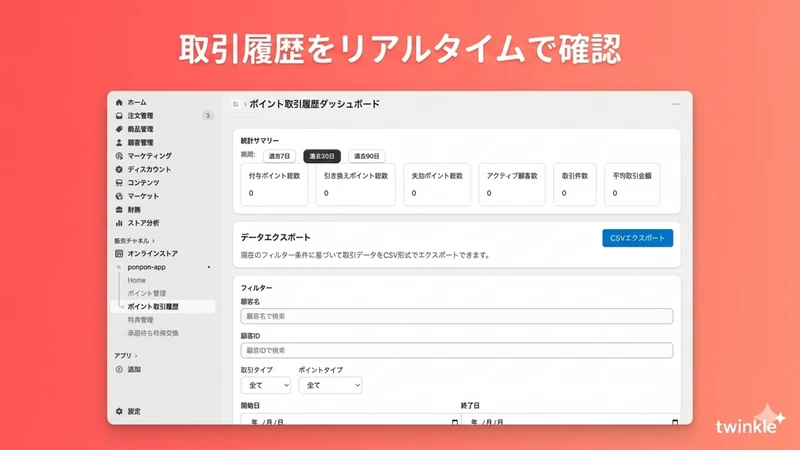Click the 付与ポイント総数 stat card
The width and height of the screenshot is (800, 450).
click(x=274, y=185)
